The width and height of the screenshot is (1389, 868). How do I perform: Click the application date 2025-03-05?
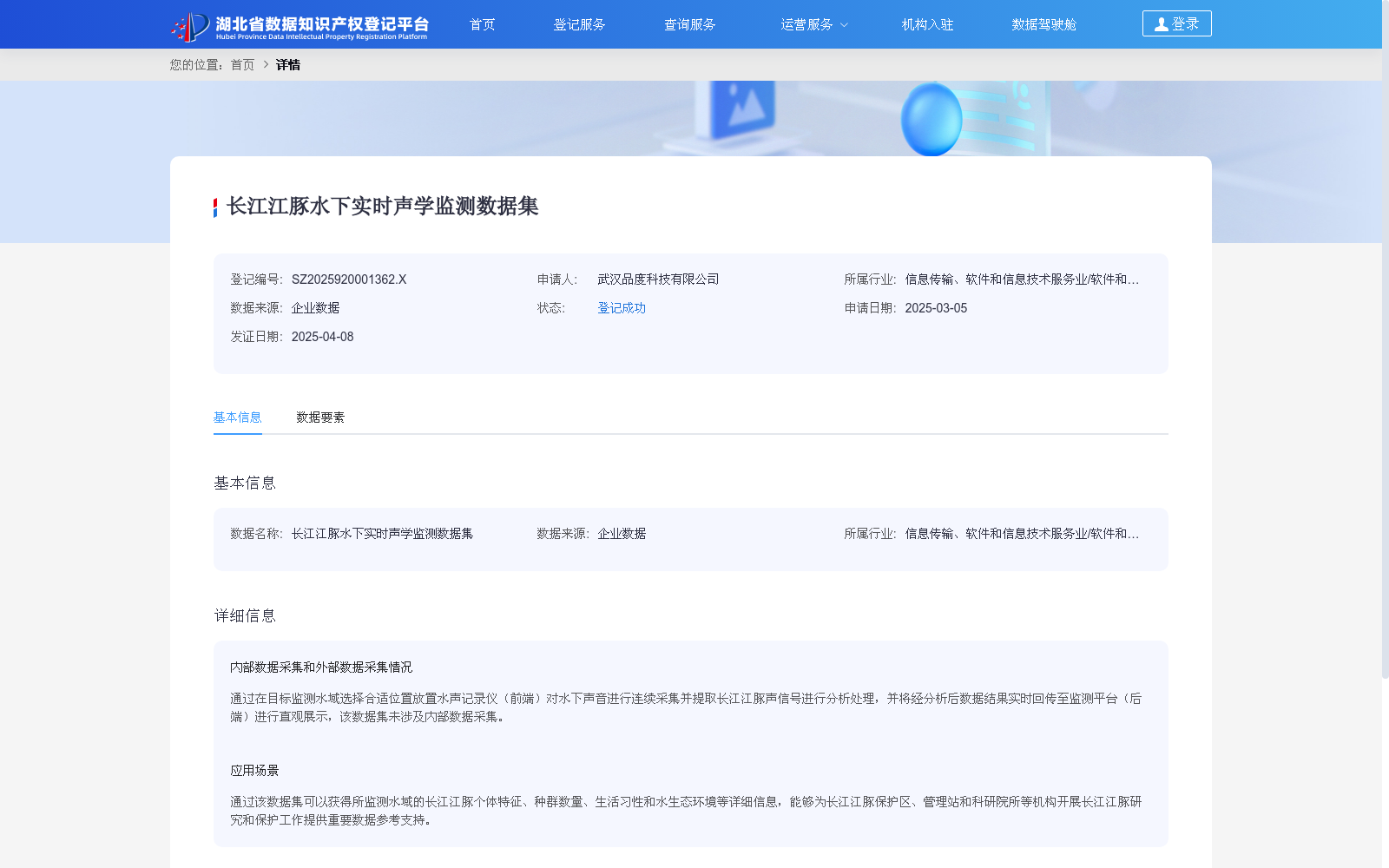point(936,308)
